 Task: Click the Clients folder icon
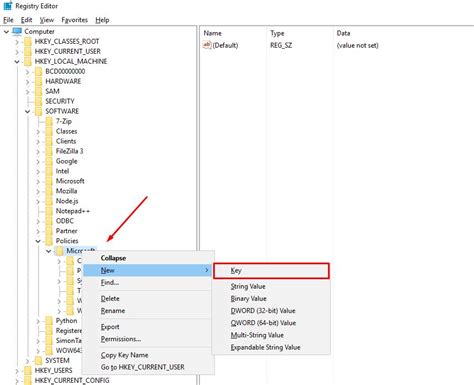click(x=49, y=141)
